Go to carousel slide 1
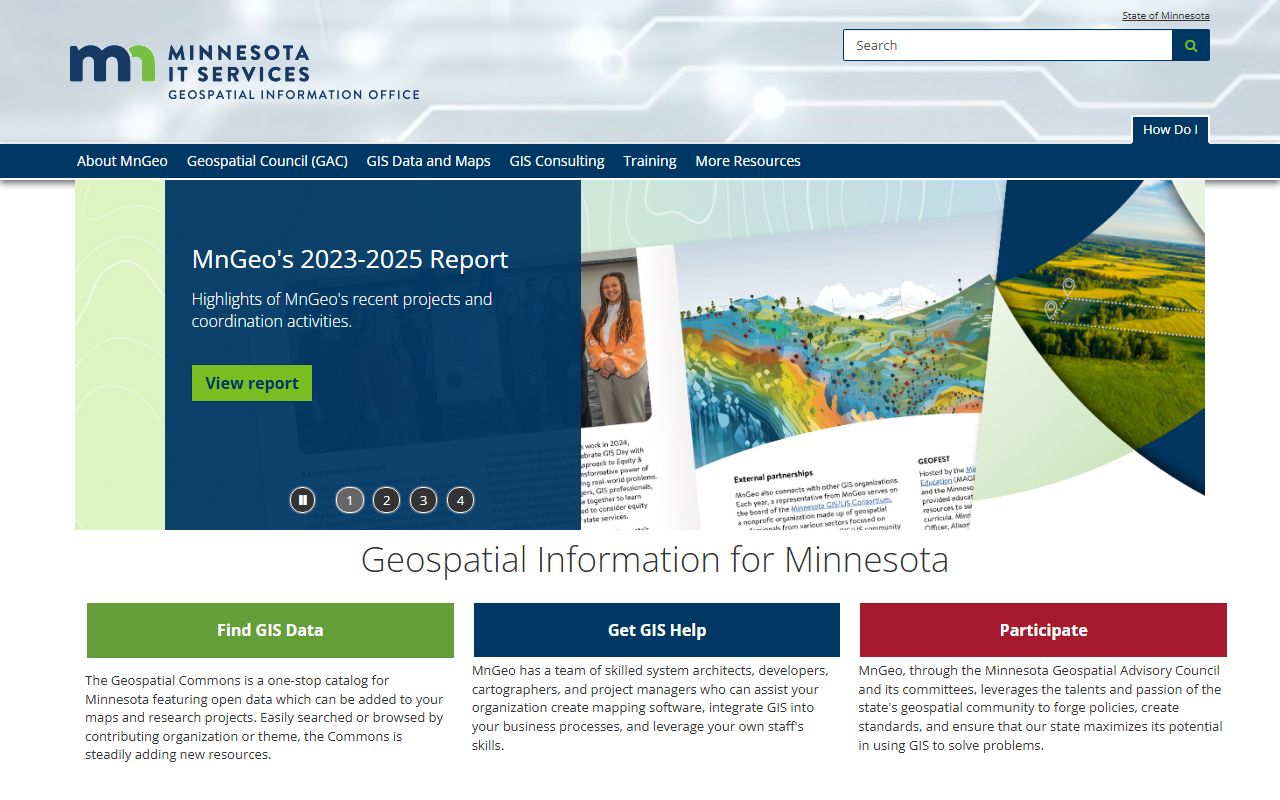Image resolution: width=1280 pixels, height=800 pixels. click(x=350, y=500)
